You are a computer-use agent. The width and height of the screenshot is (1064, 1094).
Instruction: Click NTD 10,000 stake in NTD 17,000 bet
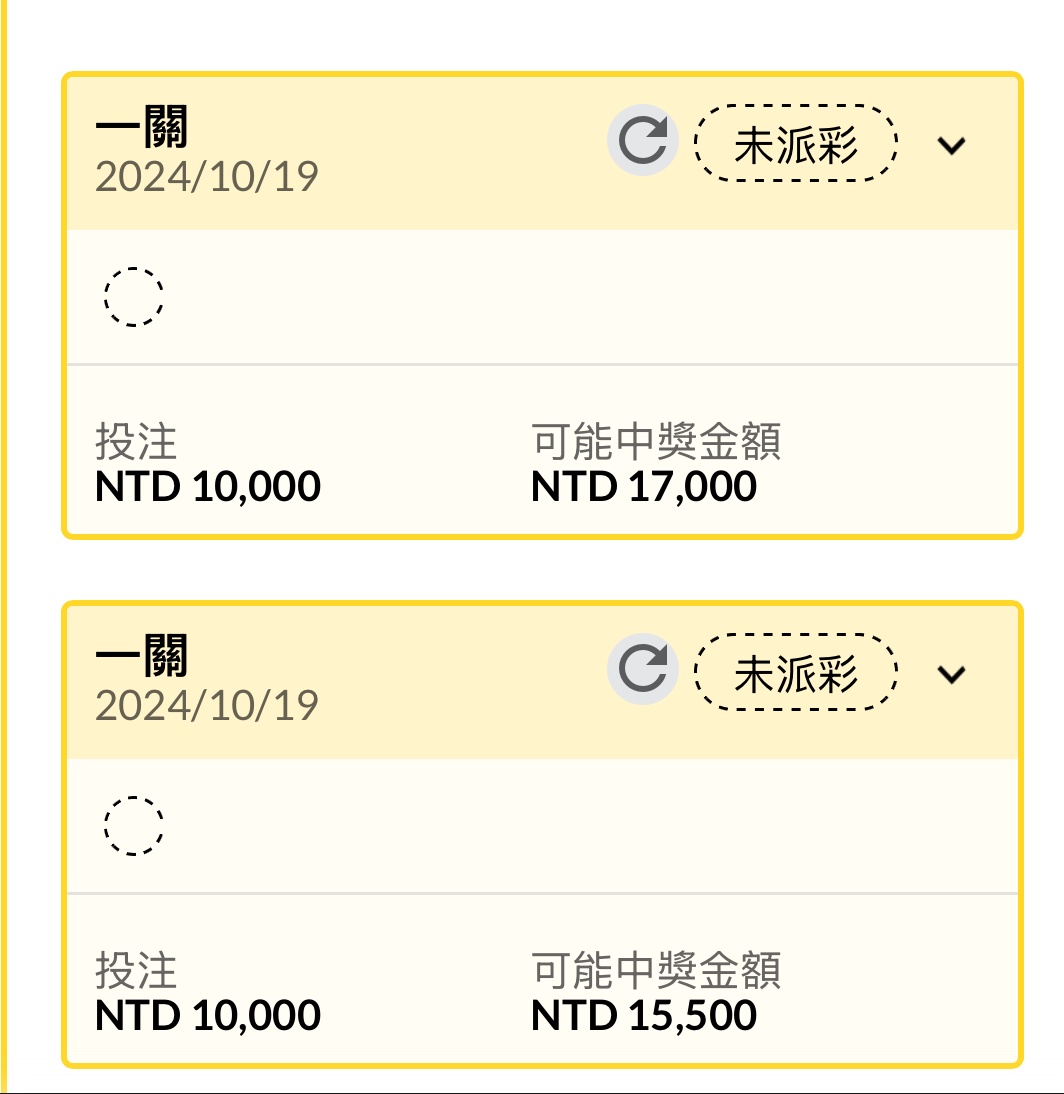click(208, 487)
